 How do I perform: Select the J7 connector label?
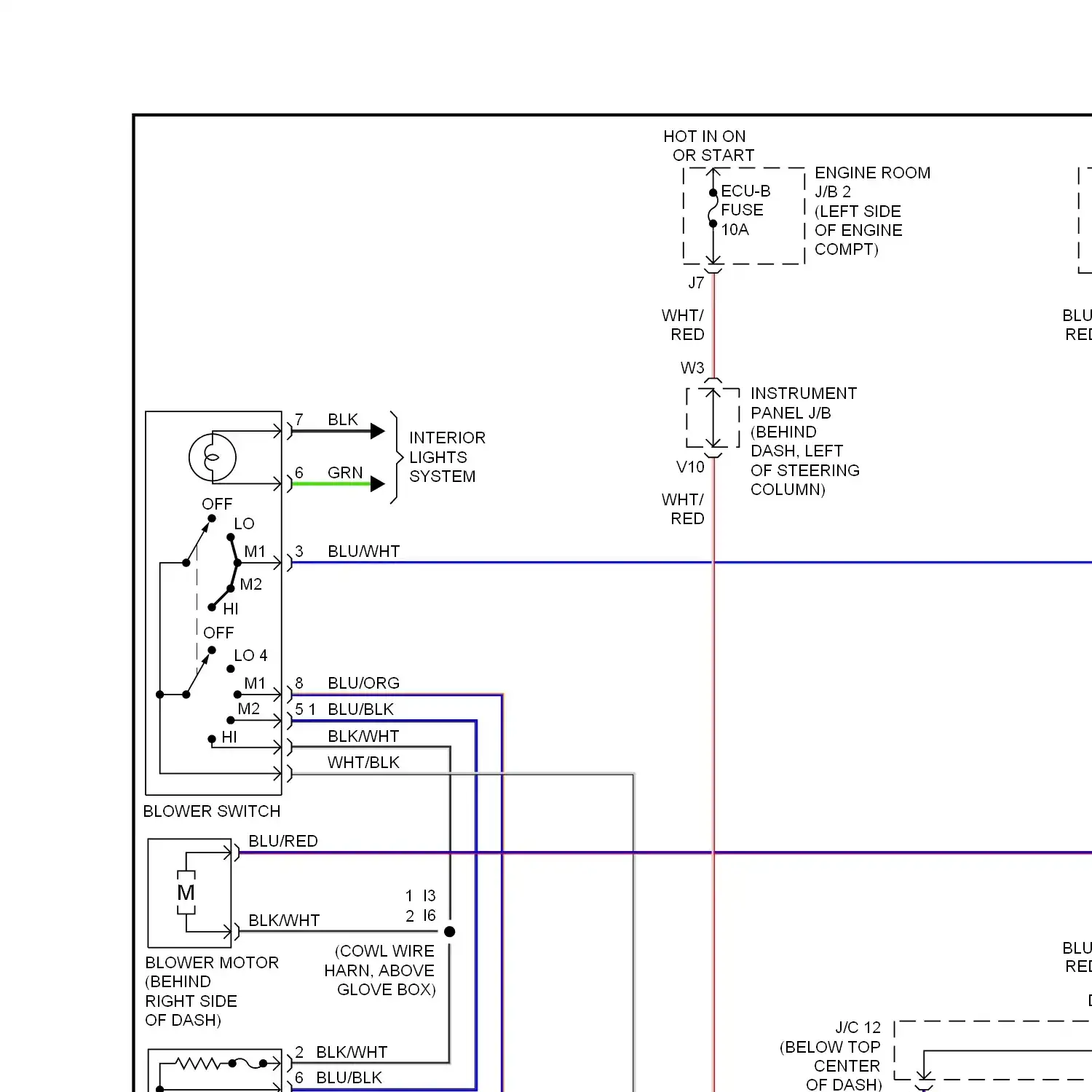pos(696,283)
